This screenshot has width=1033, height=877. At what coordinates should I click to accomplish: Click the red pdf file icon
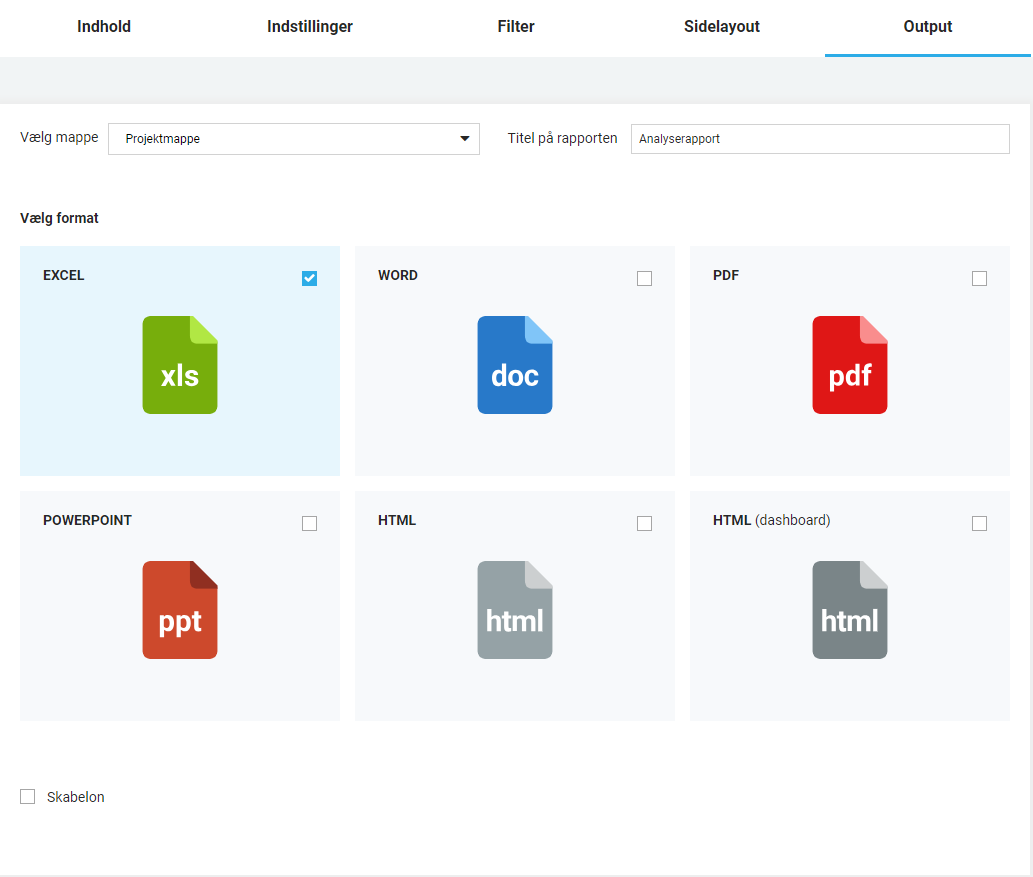pyautogui.click(x=850, y=365)
